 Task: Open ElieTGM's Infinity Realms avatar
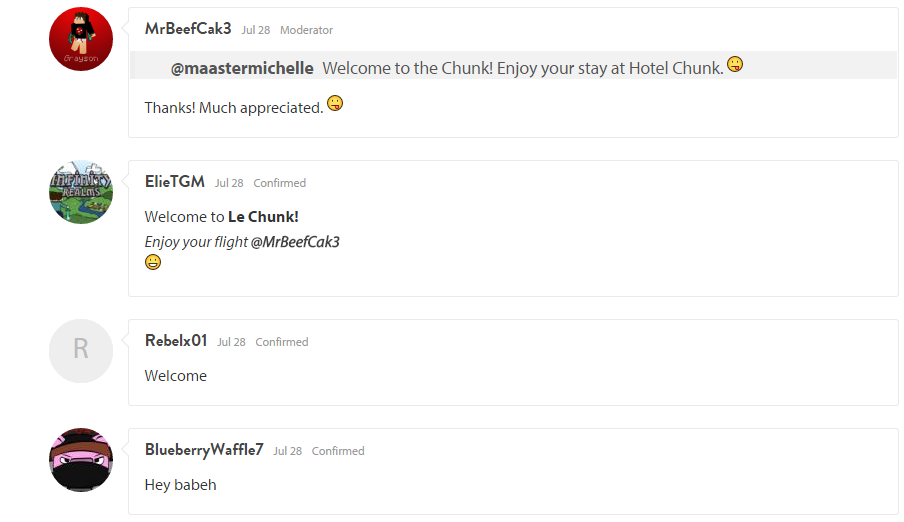point(81,192)
